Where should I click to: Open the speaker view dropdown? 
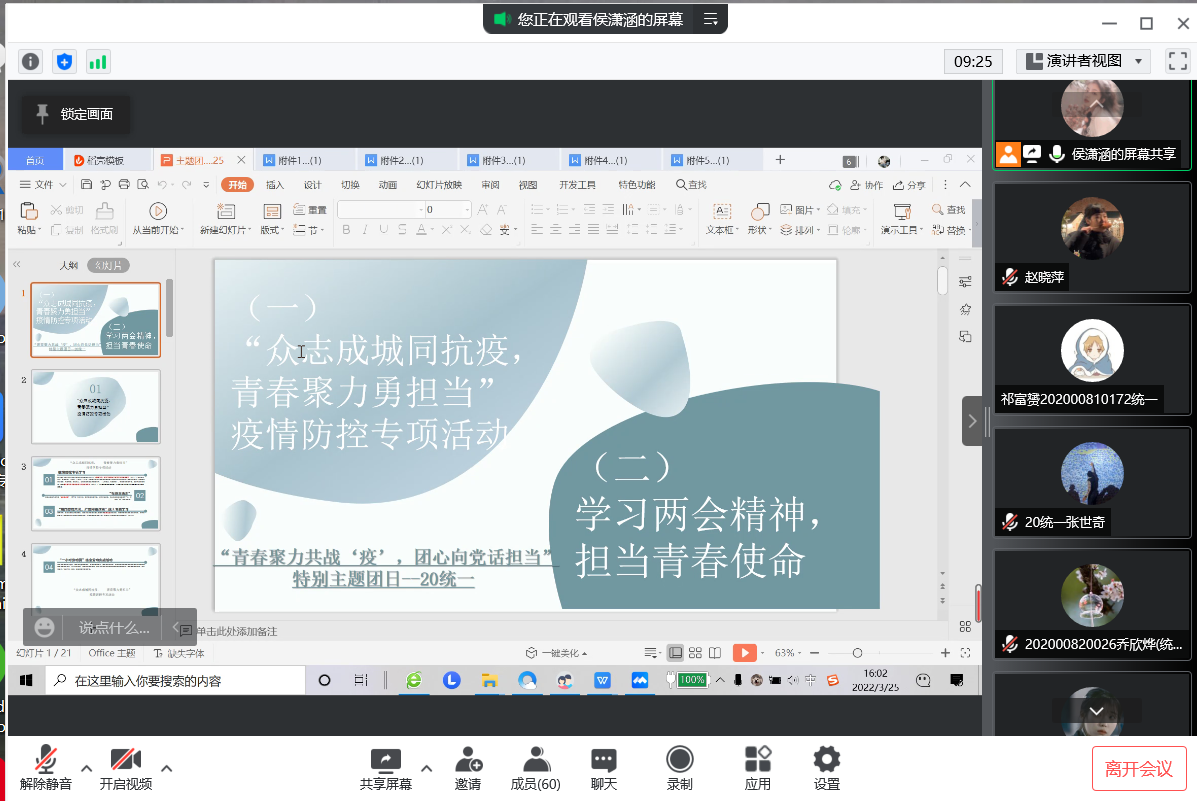[1083, 61]
